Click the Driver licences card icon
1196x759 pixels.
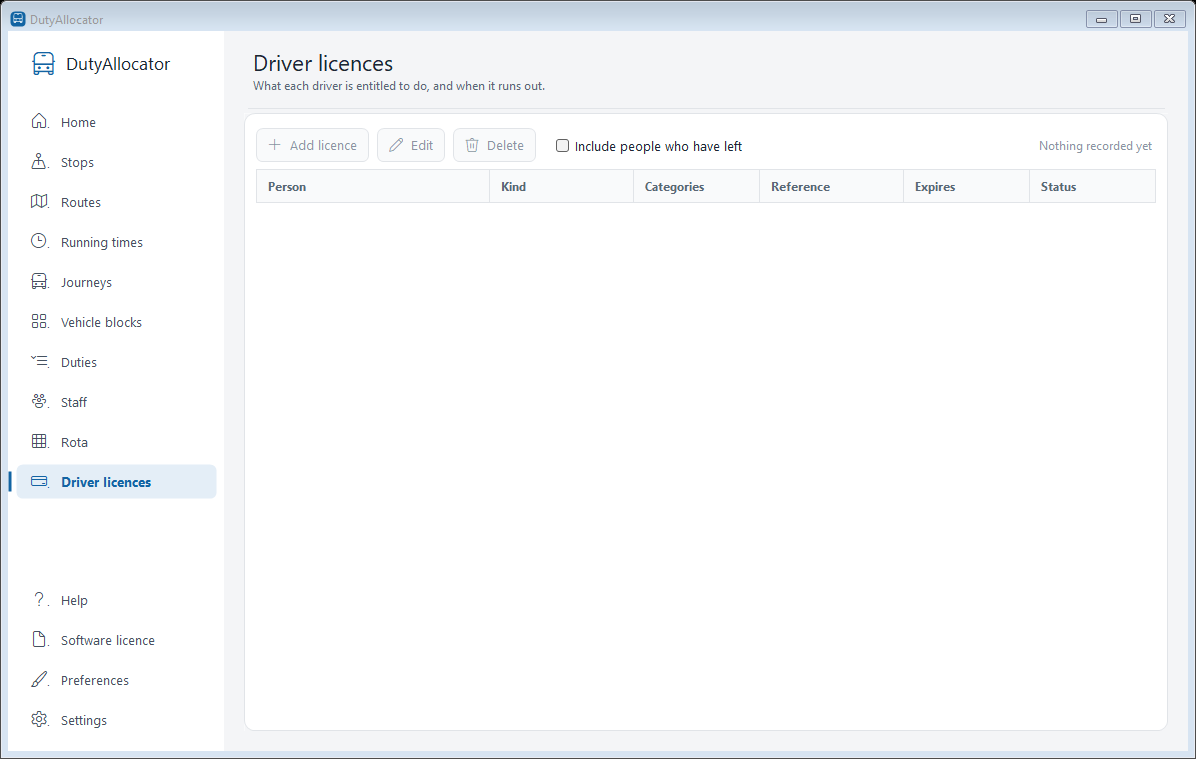coord(40,481)
